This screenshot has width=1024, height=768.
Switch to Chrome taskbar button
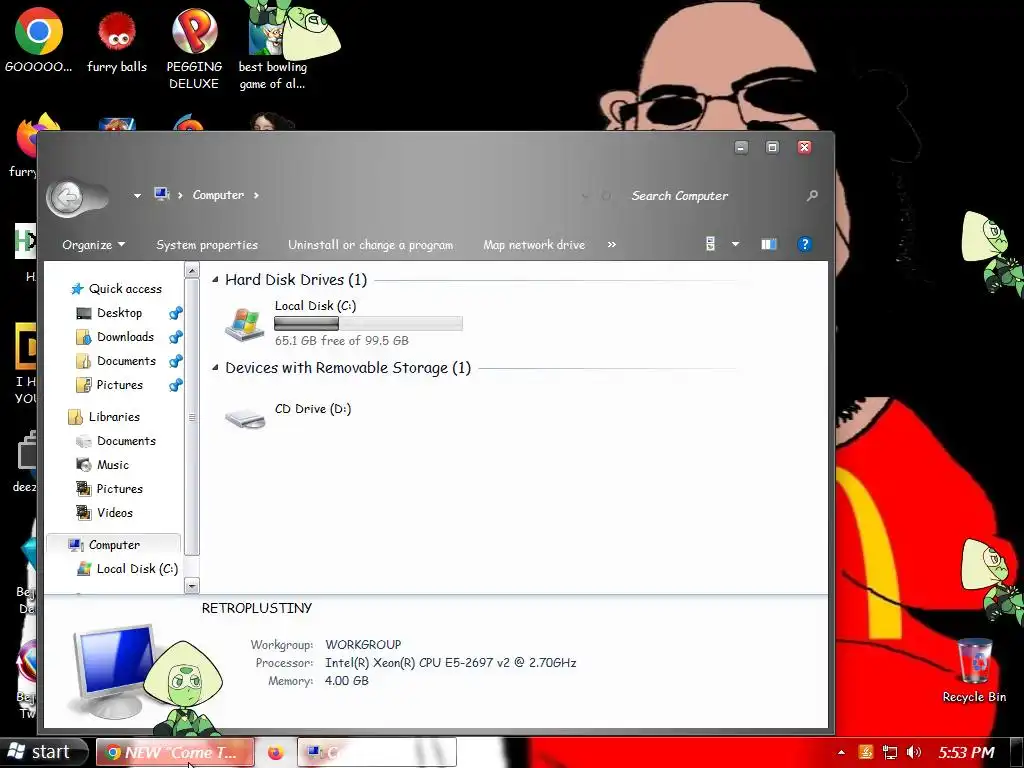[x=175, y=752]
